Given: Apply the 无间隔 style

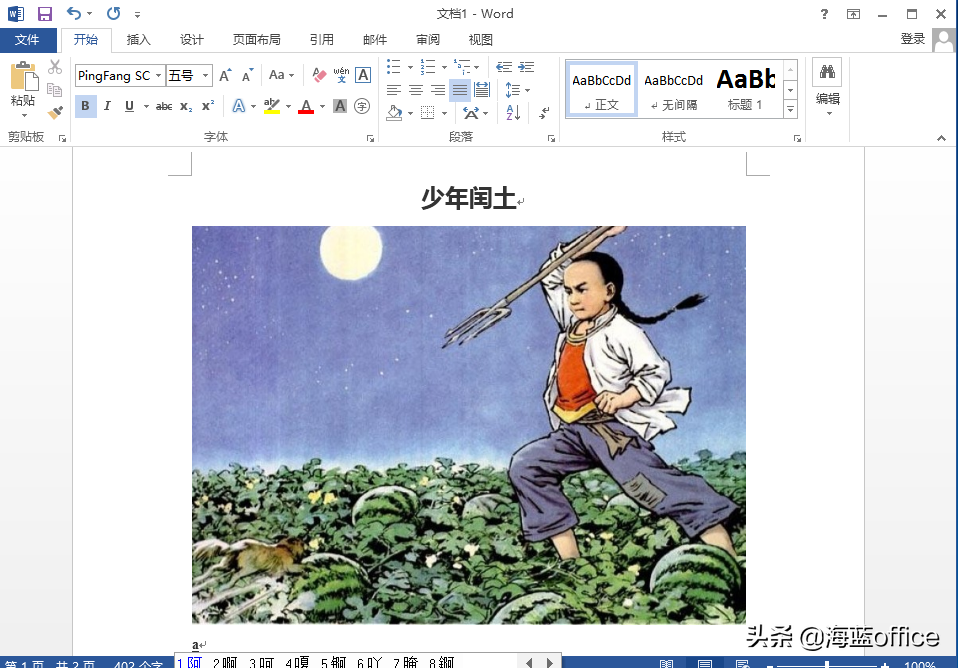Looking at the screenshot, I should 673,89.
